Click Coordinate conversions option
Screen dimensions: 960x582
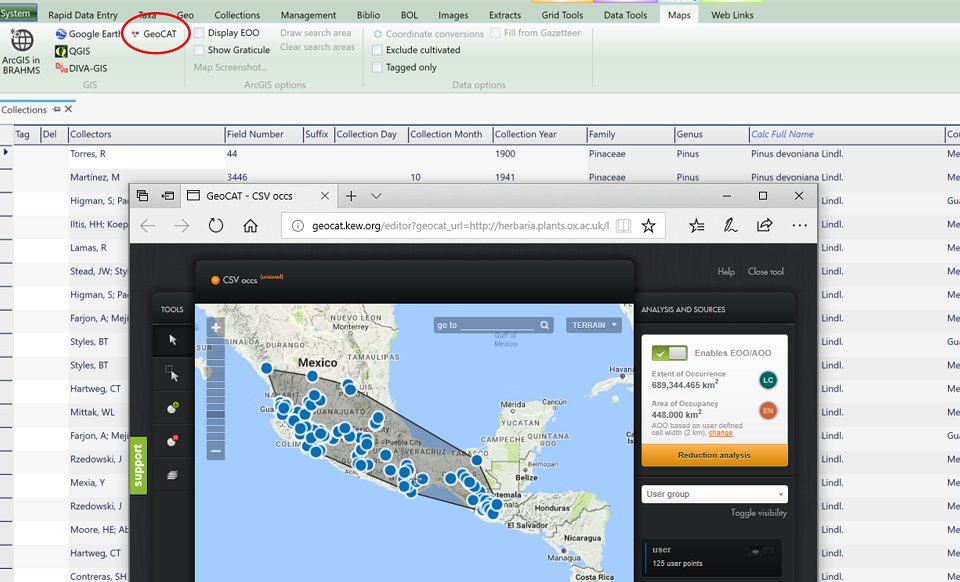point(428,34)
